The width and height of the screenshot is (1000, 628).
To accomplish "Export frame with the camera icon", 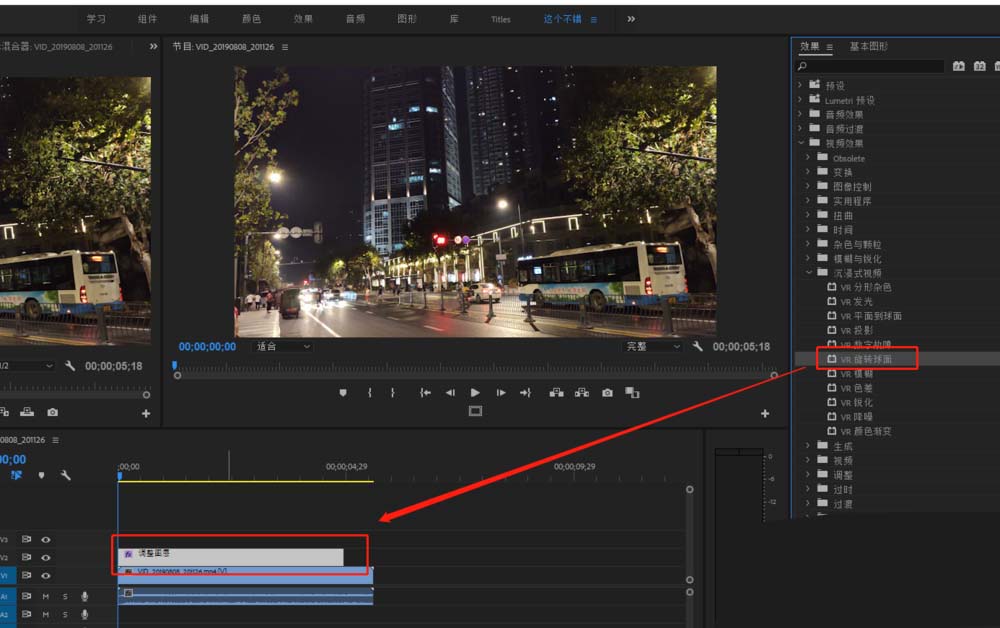I will coord(607,393).
